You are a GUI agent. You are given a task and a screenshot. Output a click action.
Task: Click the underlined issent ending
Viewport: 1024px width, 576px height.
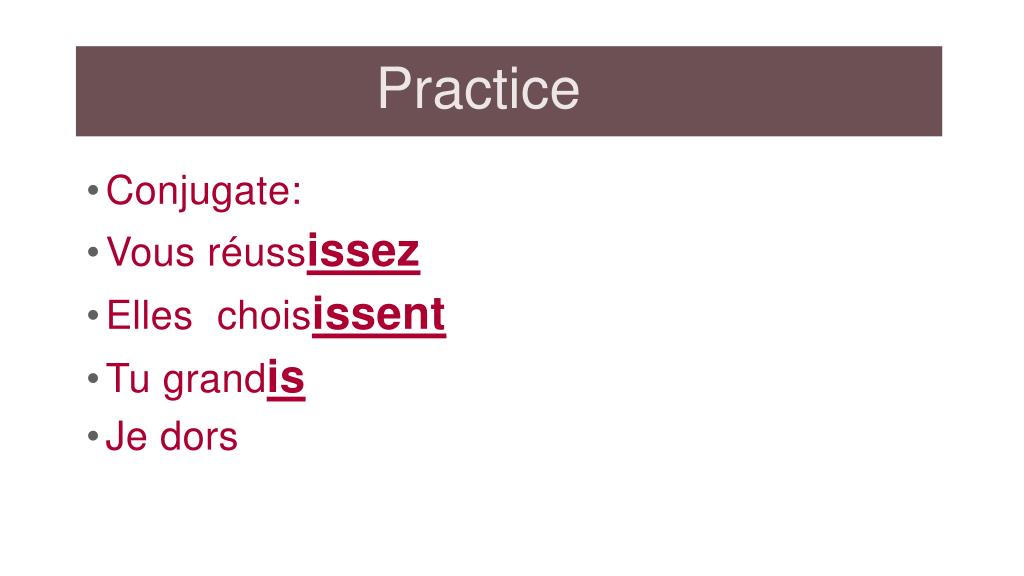pos(379,315)
